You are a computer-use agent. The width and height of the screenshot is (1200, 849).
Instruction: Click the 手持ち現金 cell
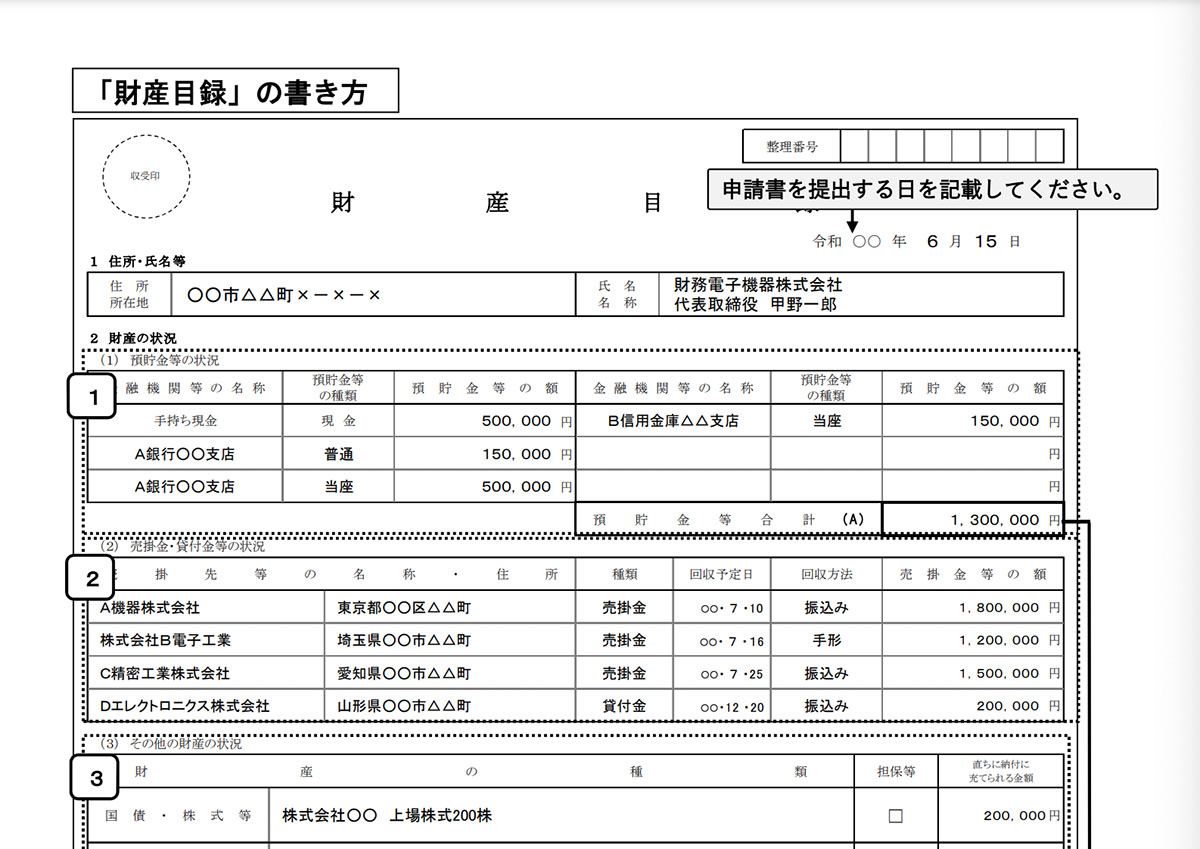(185, 421)
